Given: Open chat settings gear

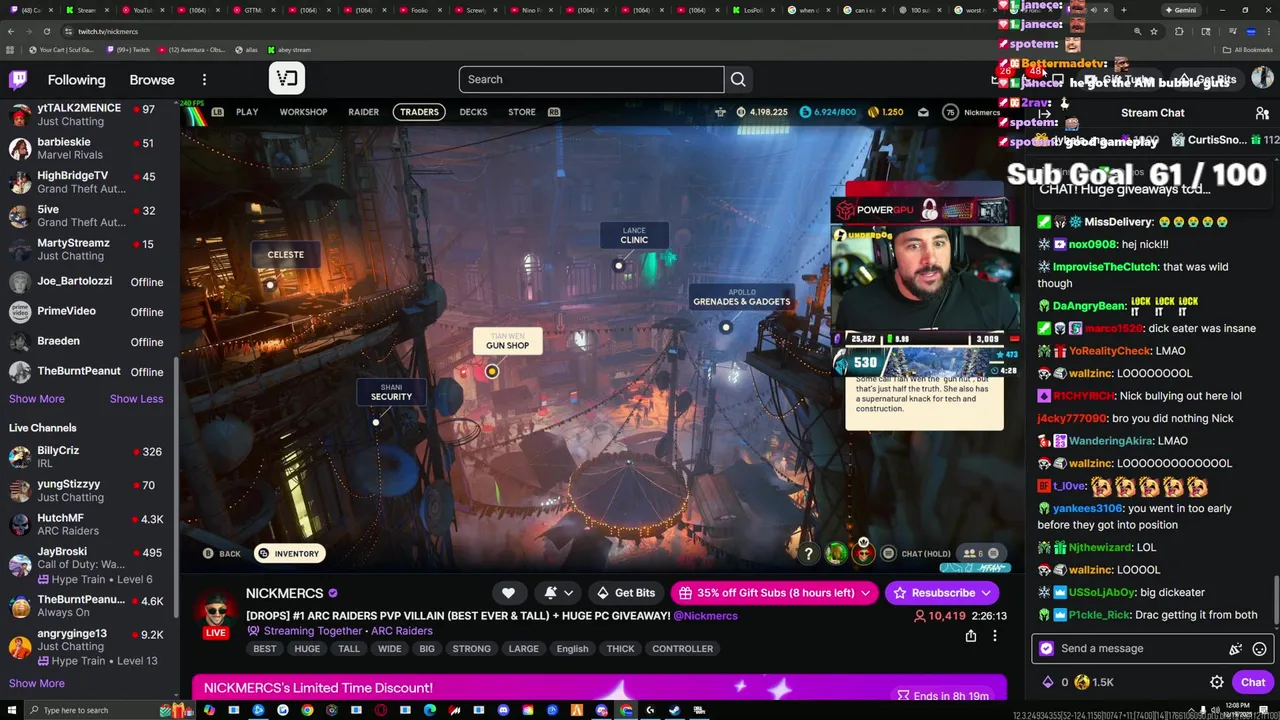Looking at the screenshot, I should click(1217, 682).
